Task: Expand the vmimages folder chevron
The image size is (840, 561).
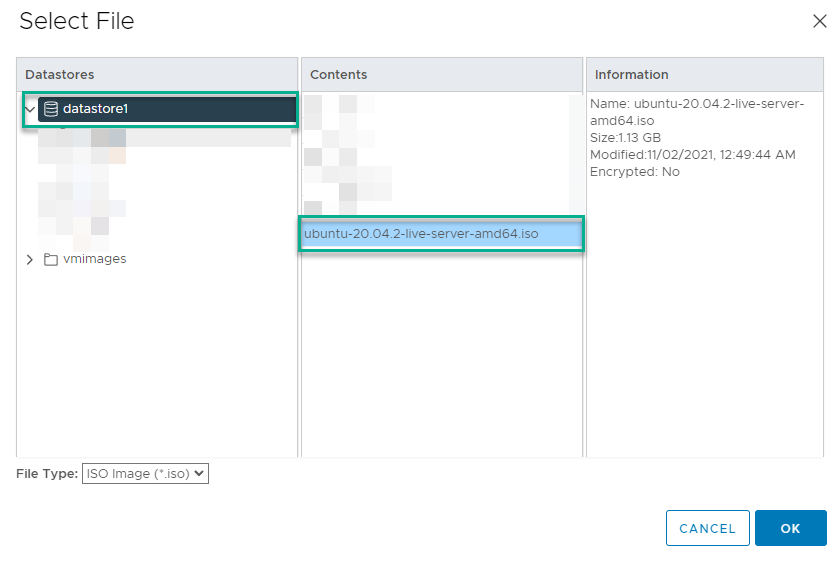Action: (x=30, y=259)
